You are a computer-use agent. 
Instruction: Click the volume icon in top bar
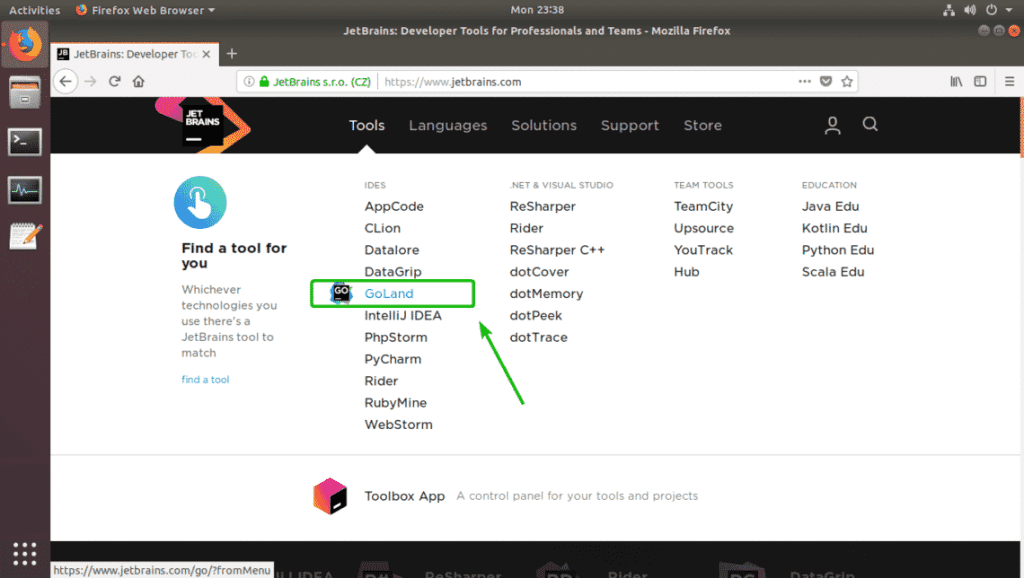tap(970, 10)
